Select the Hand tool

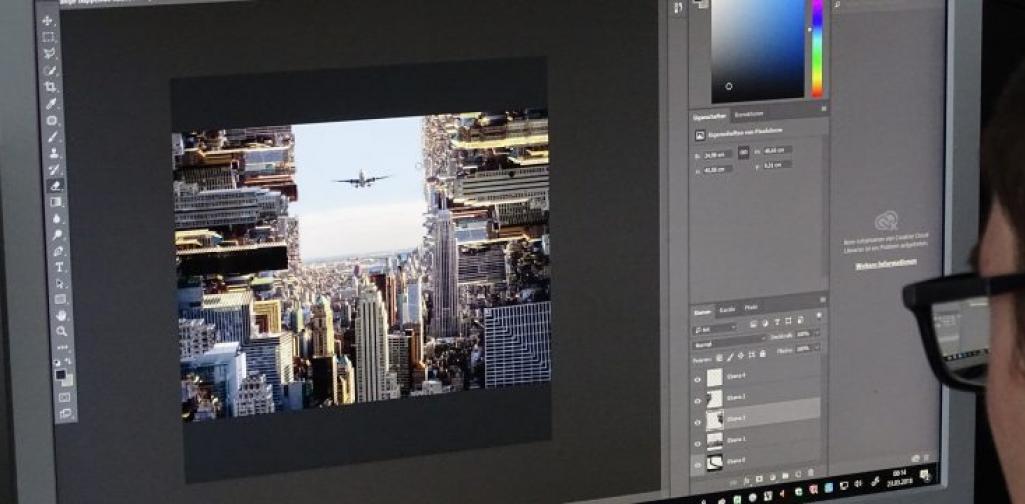click(x=61, y=315)
